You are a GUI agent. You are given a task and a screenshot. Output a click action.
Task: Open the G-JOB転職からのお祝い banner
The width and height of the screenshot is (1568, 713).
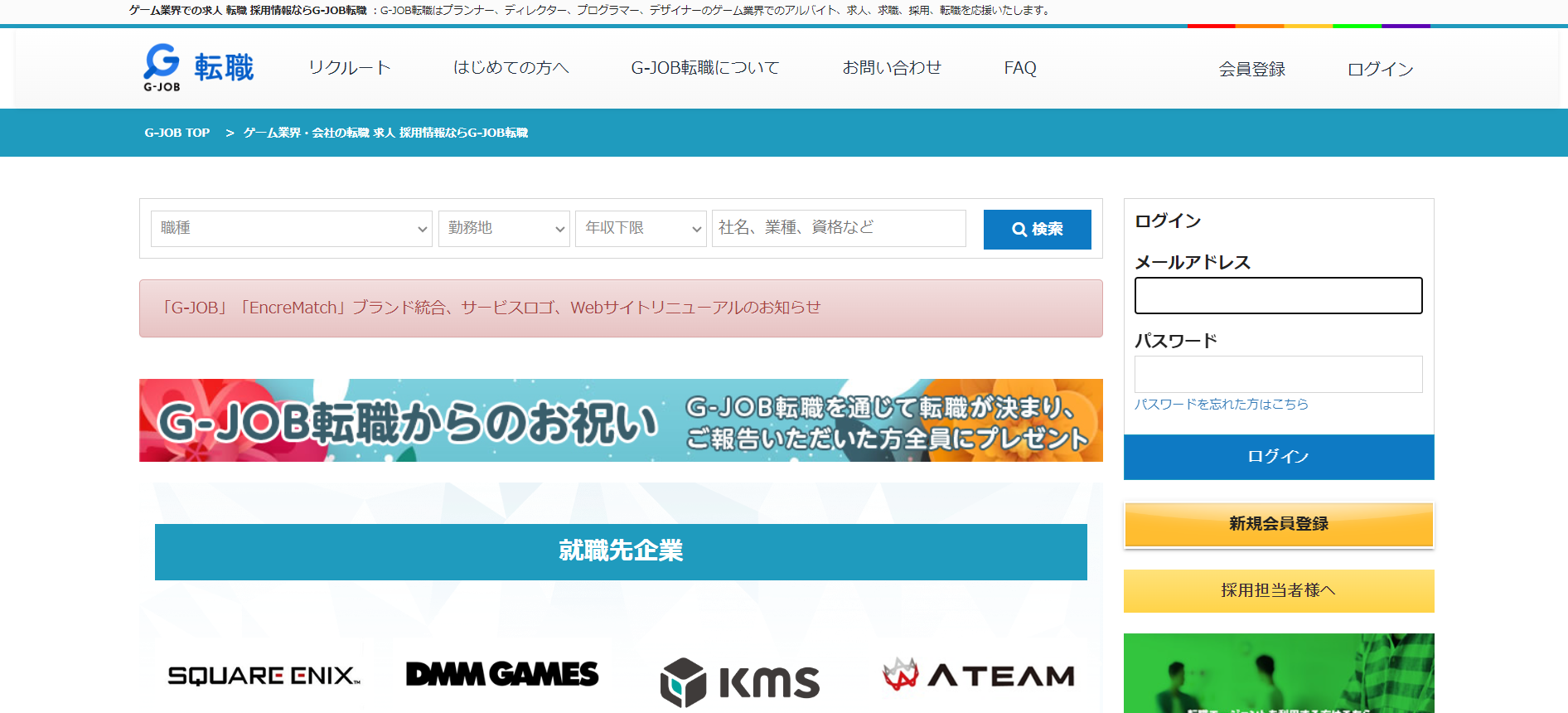click(621, 420)
